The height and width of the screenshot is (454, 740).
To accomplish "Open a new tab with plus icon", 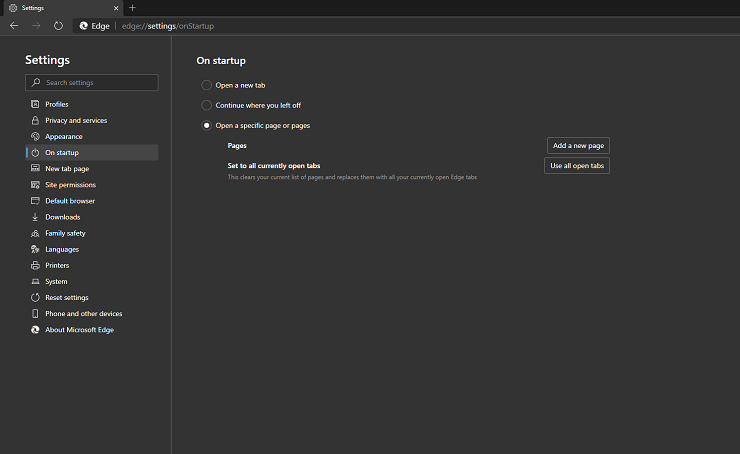I will click(132, 8).
